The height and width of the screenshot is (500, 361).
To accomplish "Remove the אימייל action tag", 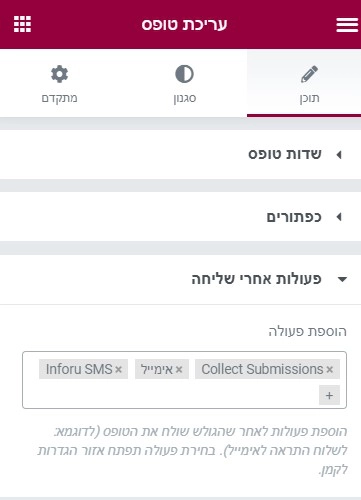I will pos(179,369).
